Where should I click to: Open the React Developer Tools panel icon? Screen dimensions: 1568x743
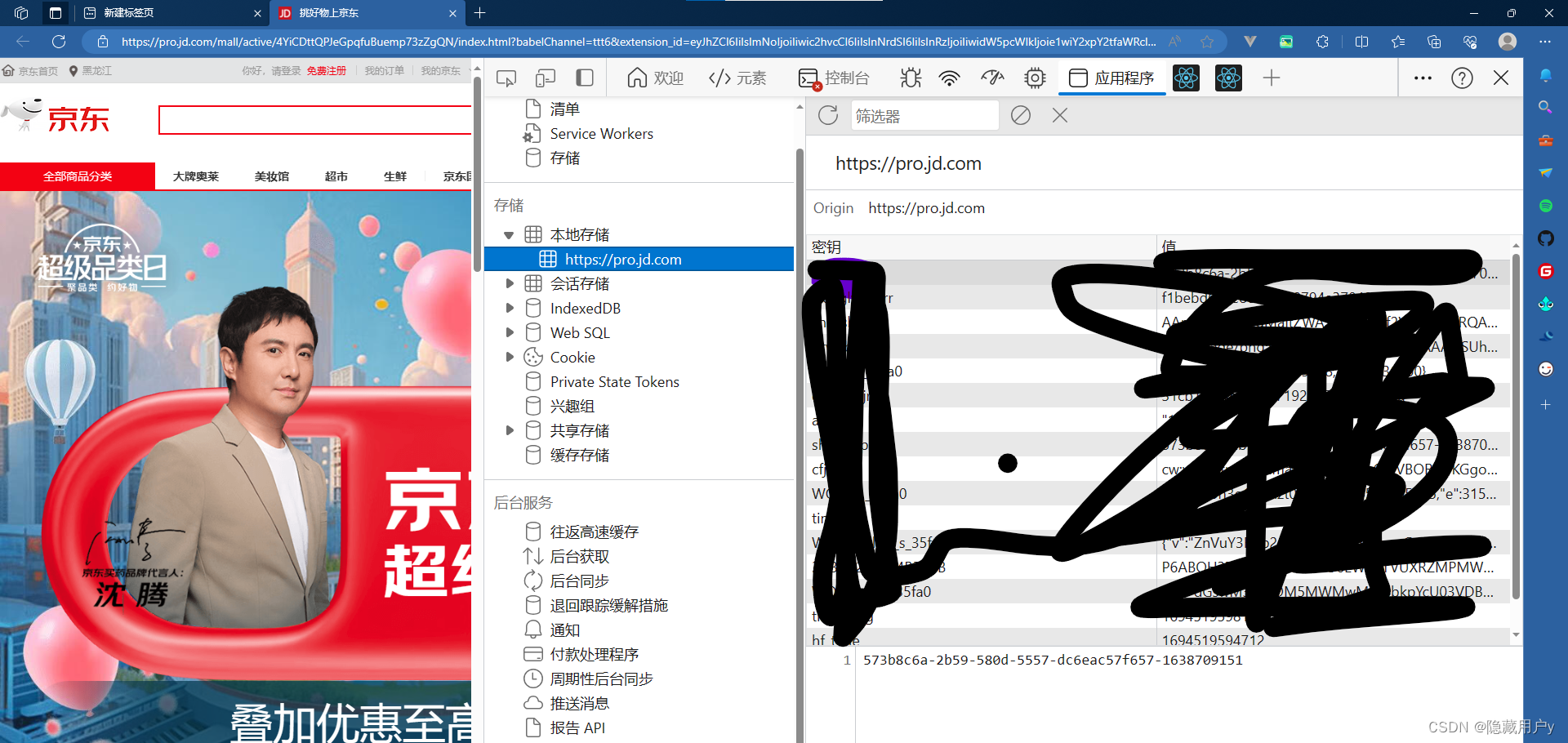coord(1187,78)
